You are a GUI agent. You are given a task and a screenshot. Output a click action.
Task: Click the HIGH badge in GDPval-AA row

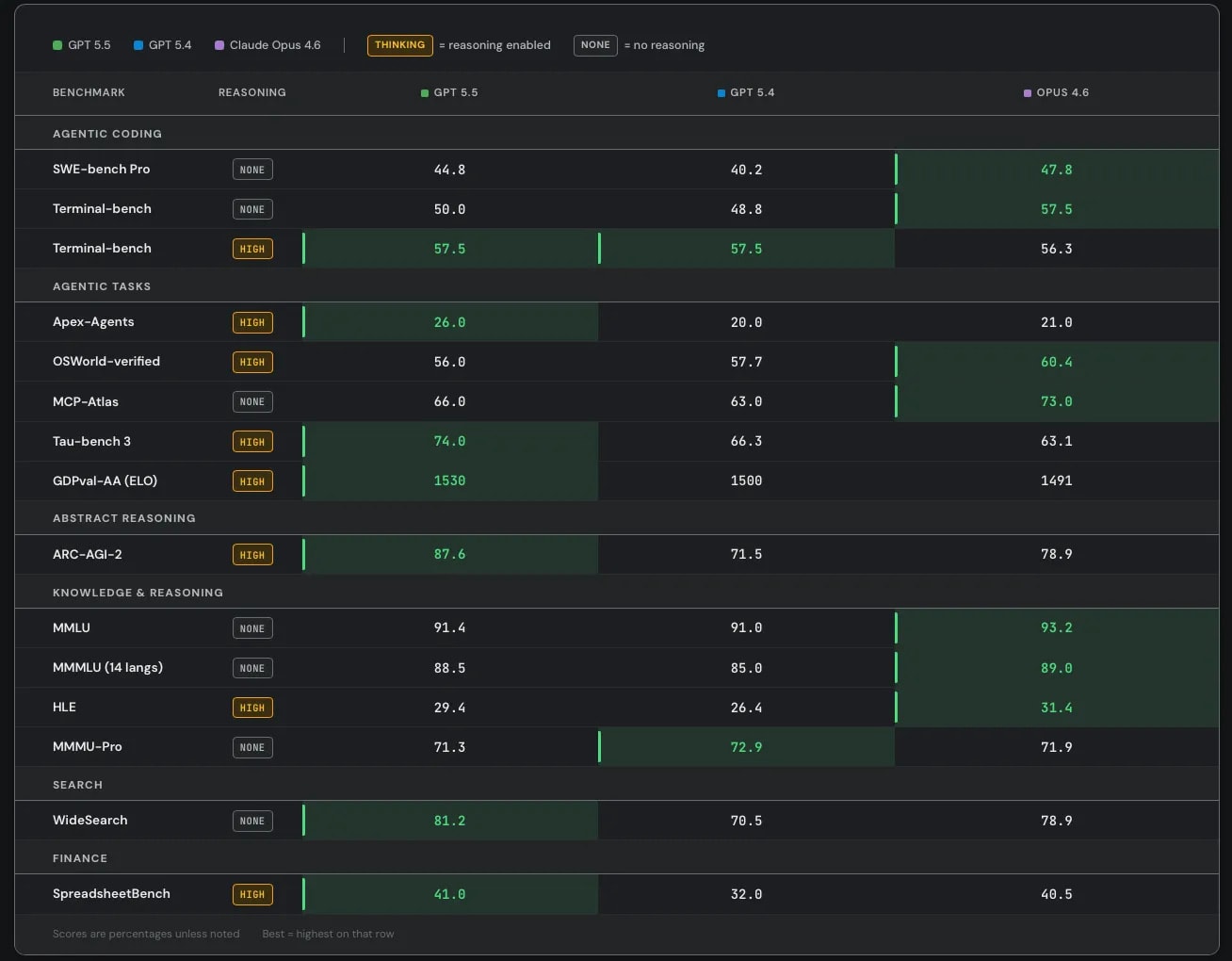252,481
